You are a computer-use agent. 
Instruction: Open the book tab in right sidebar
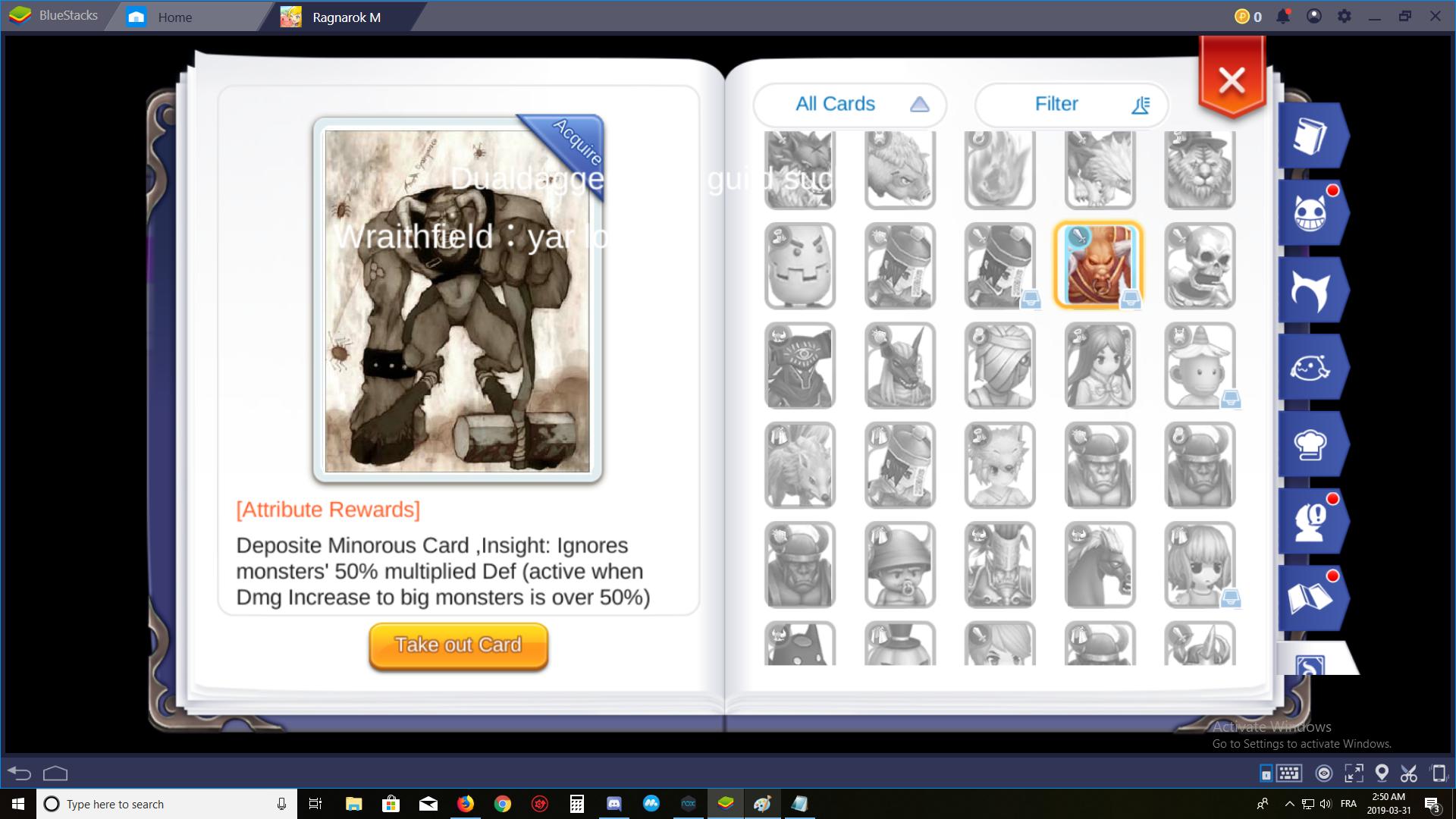1313,136
